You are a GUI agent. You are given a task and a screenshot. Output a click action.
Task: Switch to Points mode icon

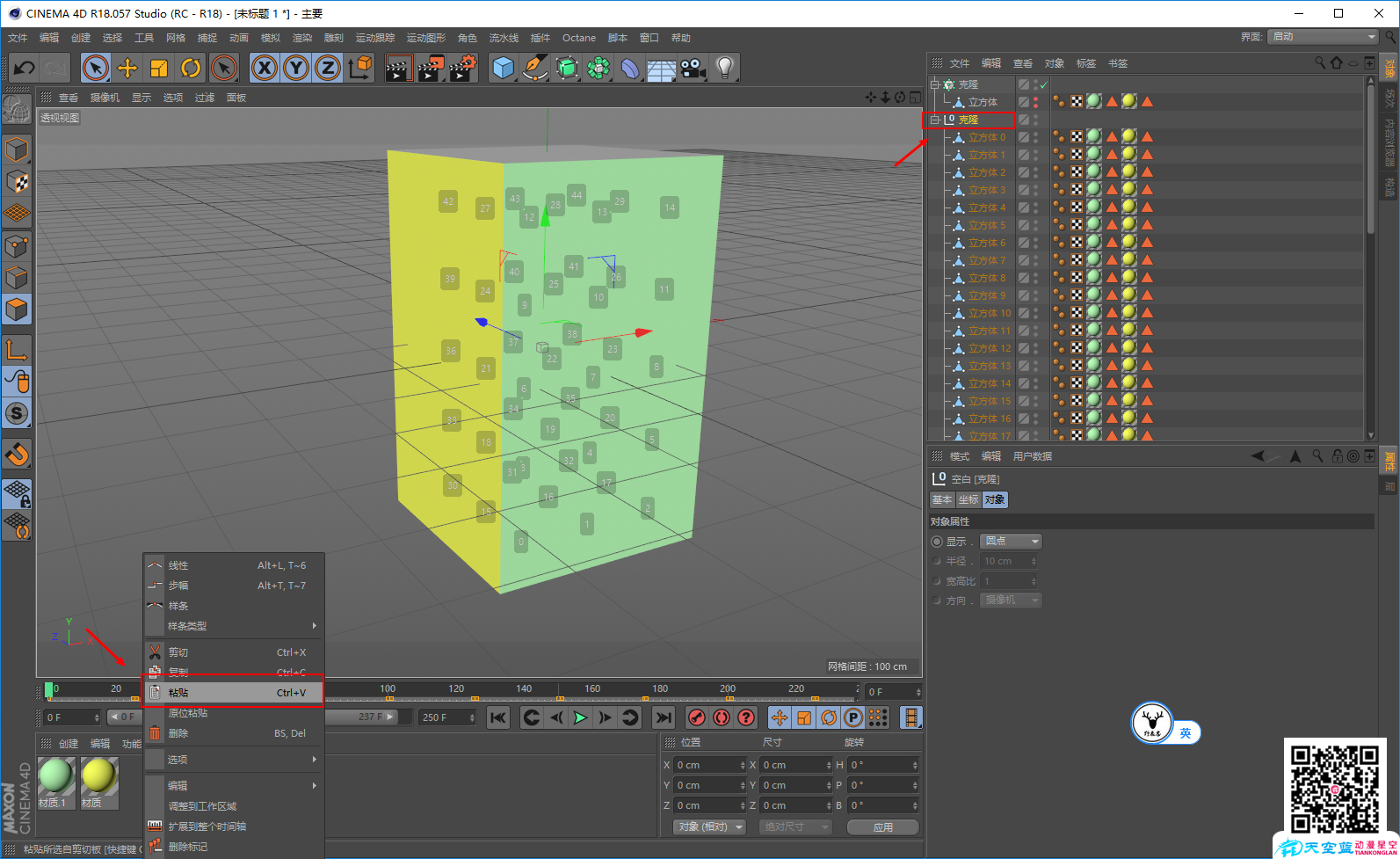(17, 246)
